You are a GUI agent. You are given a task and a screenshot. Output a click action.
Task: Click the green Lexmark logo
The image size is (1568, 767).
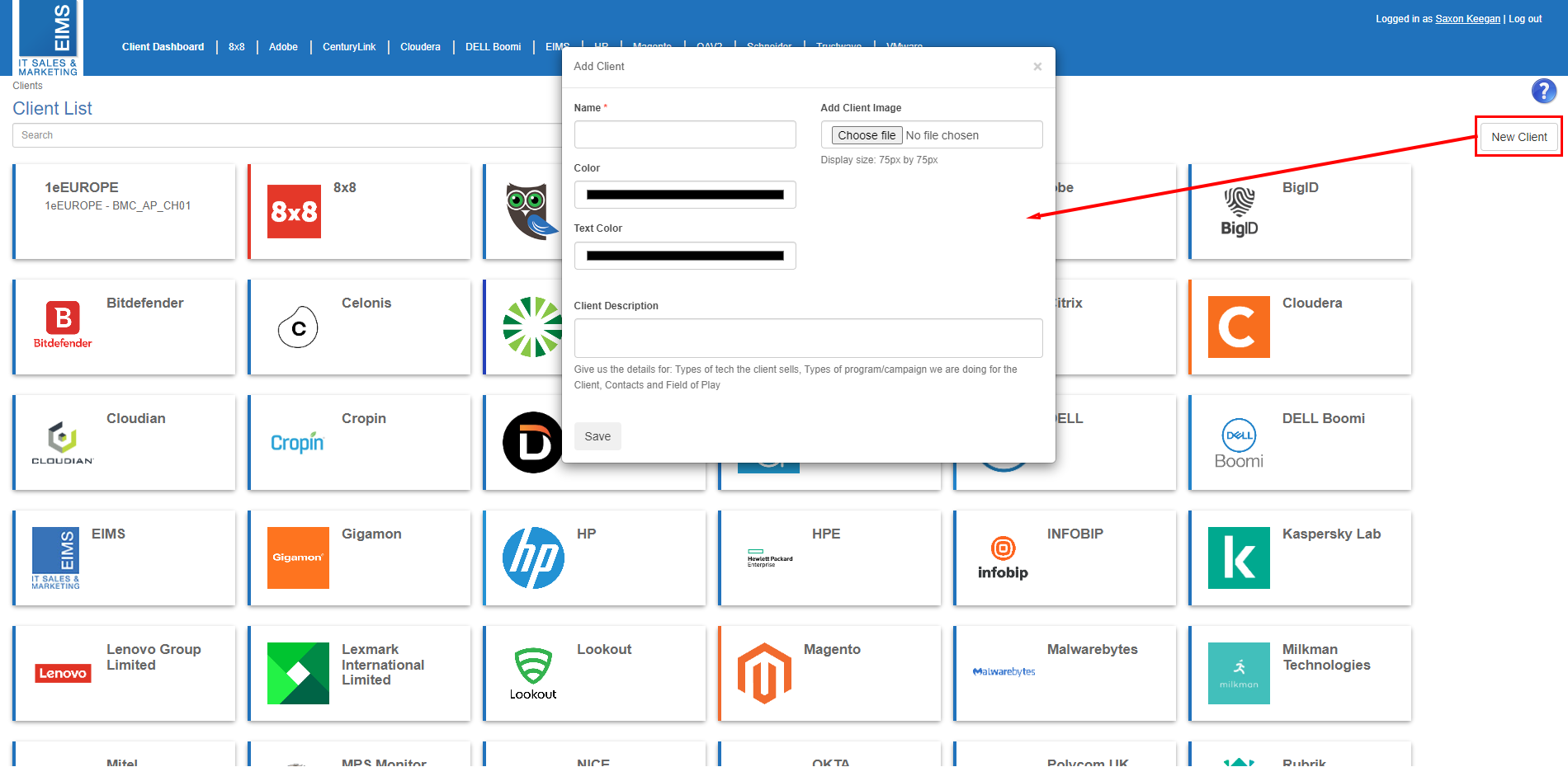click(298, 673)
